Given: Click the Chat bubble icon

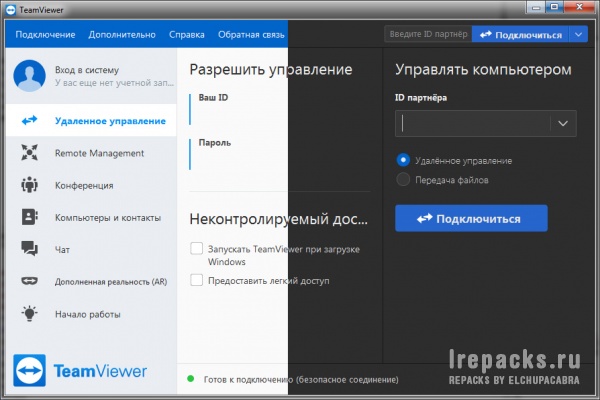Looking at the screenshot, I should coord(29,249).
